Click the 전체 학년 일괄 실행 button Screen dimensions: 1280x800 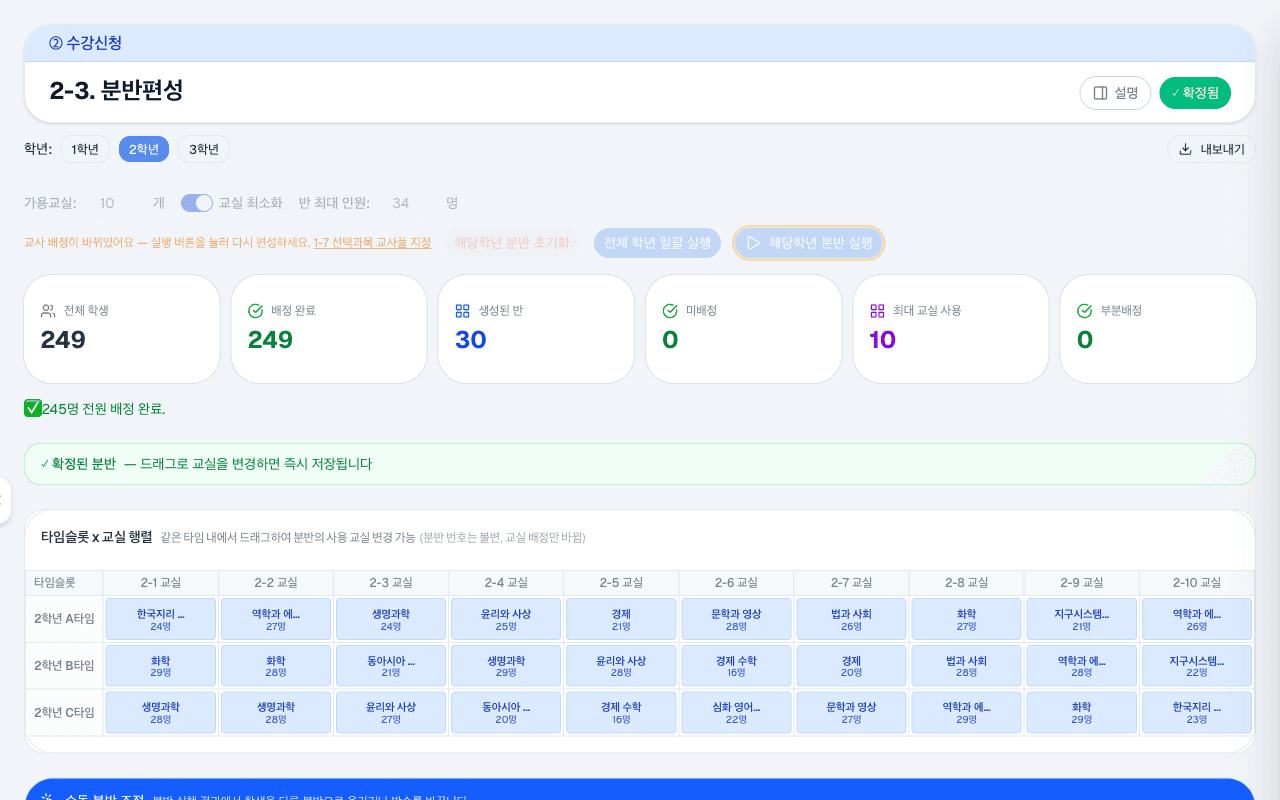pos(657,243)
